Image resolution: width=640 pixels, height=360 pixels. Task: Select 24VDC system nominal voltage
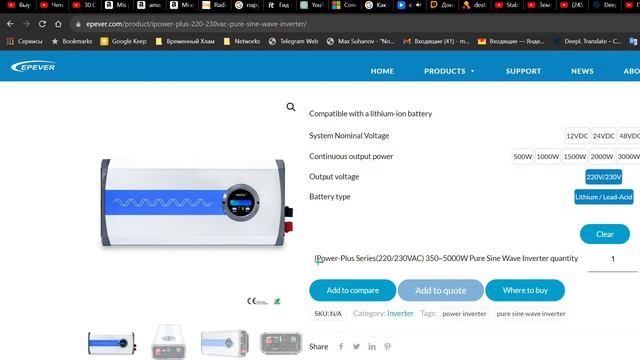(603, 136)
